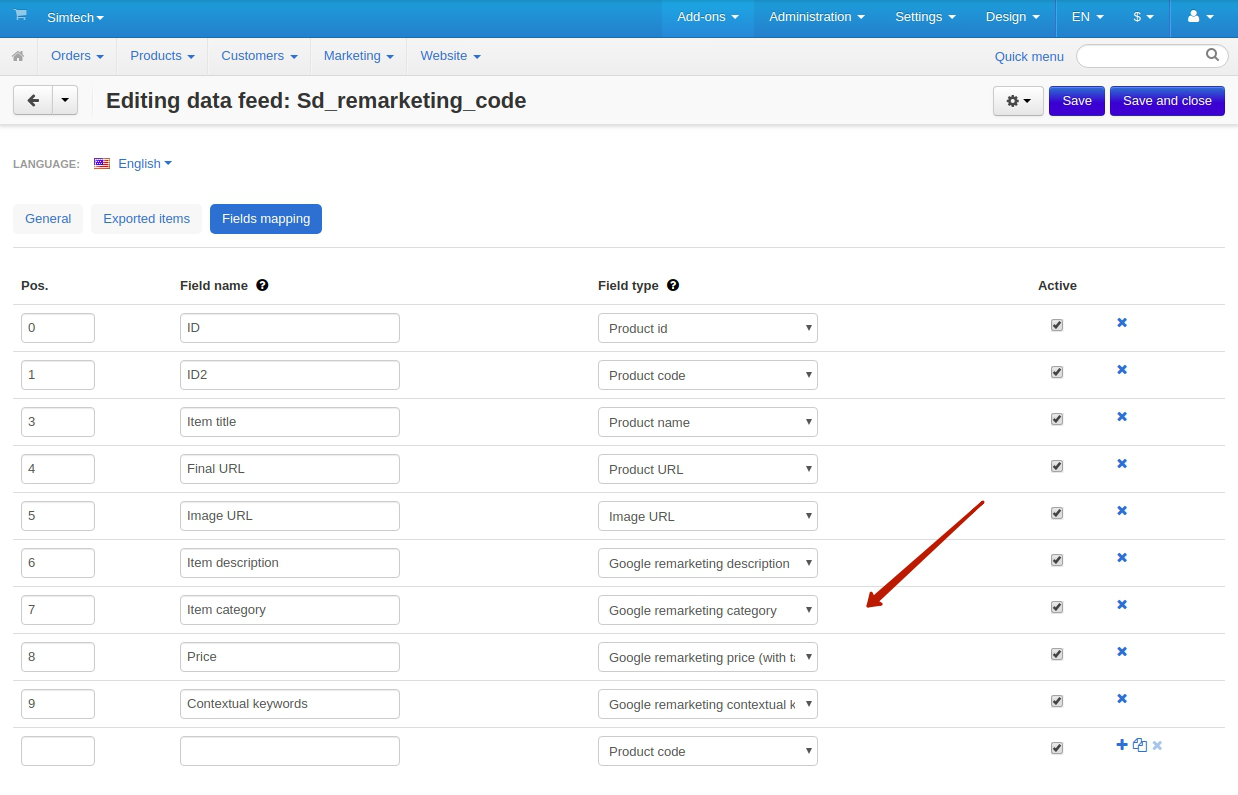Switch to the Exported items tab

click(147, 219)
